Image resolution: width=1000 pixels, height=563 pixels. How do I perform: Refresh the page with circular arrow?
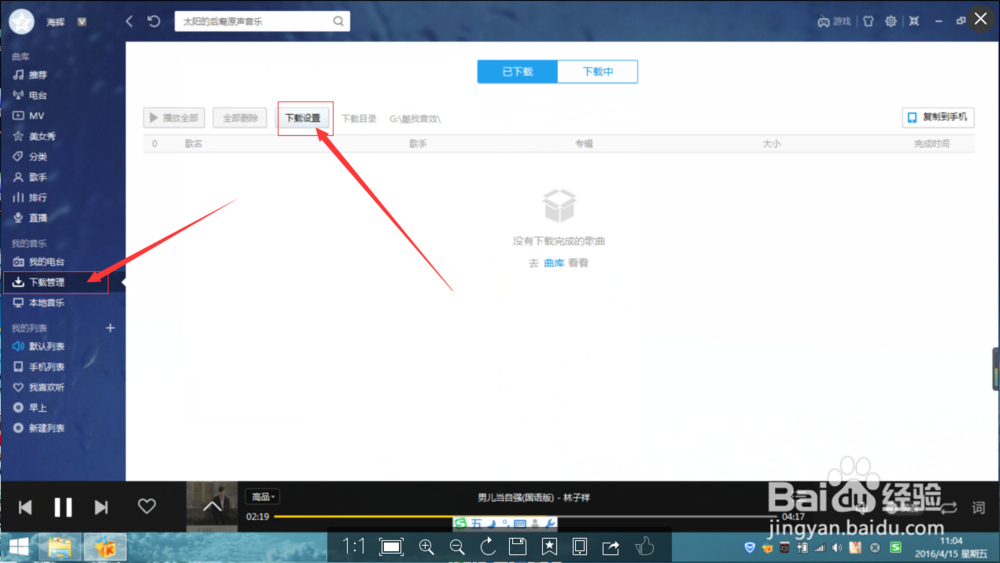click(x=154, y=21)
